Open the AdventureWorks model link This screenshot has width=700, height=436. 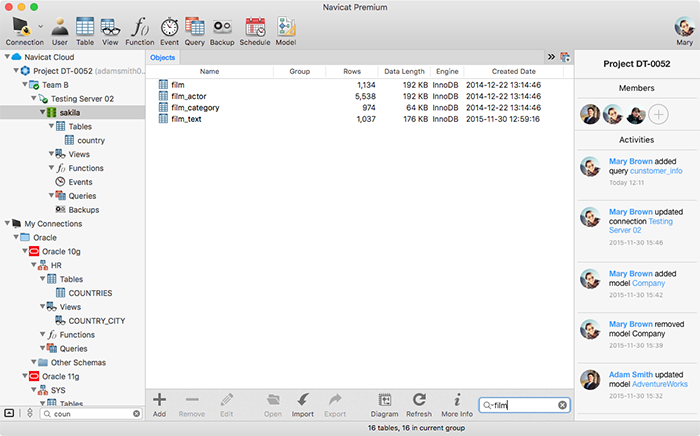(x=660, y=384)
